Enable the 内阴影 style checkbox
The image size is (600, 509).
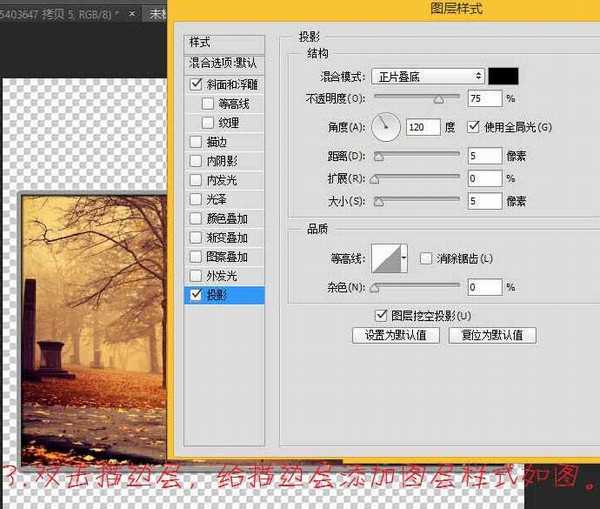[x=195, y=161]
